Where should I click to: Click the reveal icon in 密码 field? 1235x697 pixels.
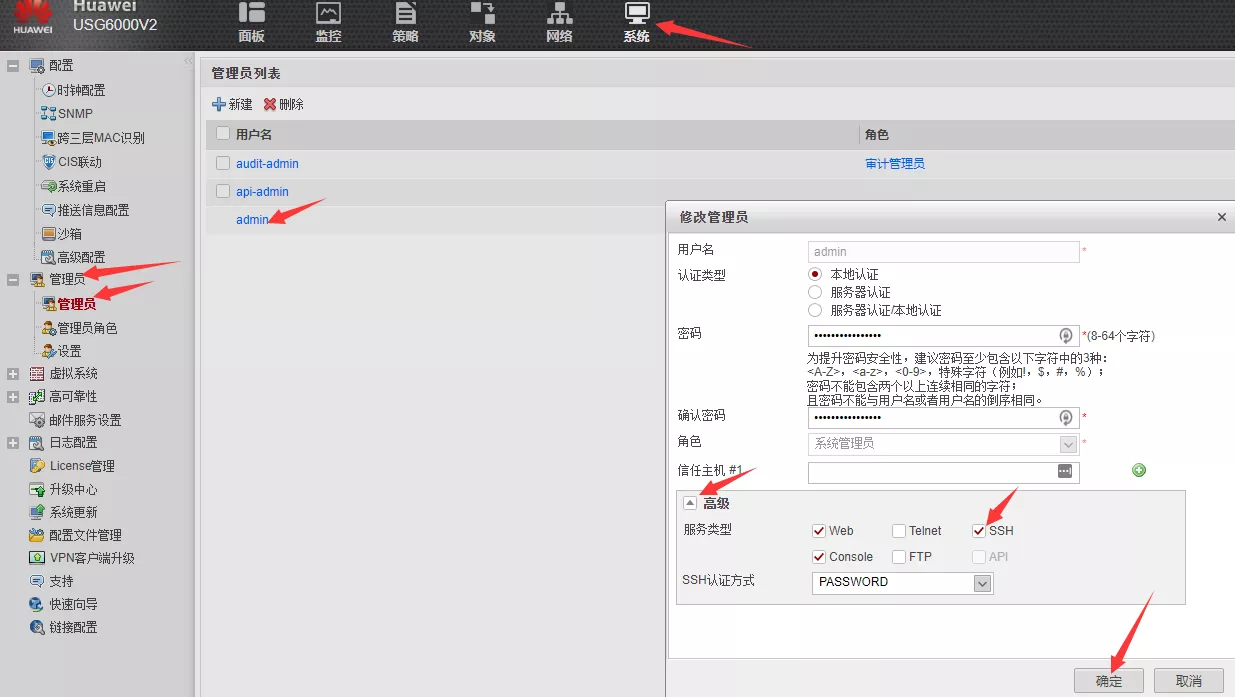pos(1065,336)
